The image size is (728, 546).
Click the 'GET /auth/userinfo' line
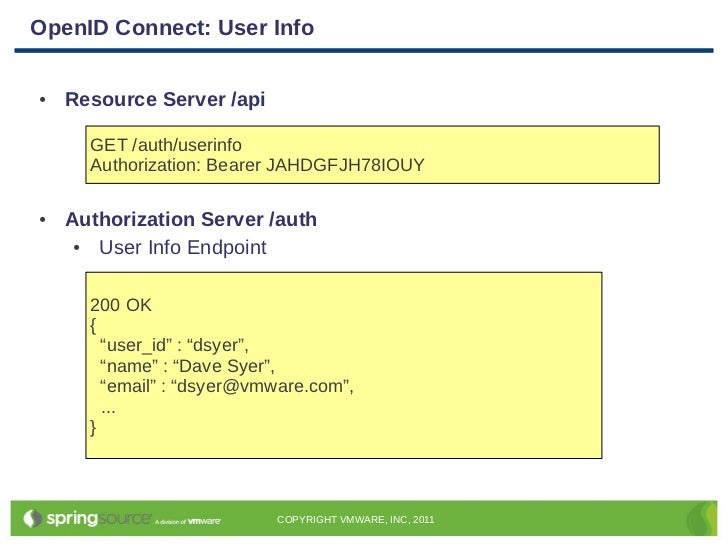[x=166, y=145]
